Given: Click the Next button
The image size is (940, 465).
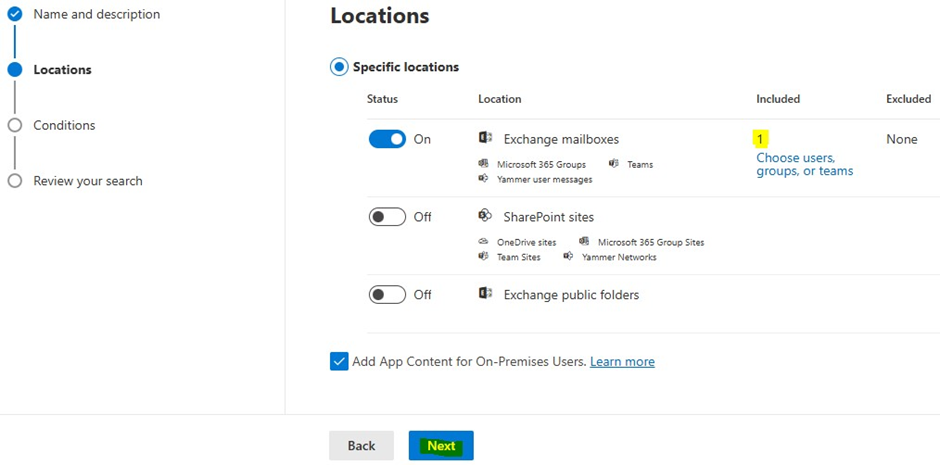Looking at the screenshot, I should pos(441,446).
